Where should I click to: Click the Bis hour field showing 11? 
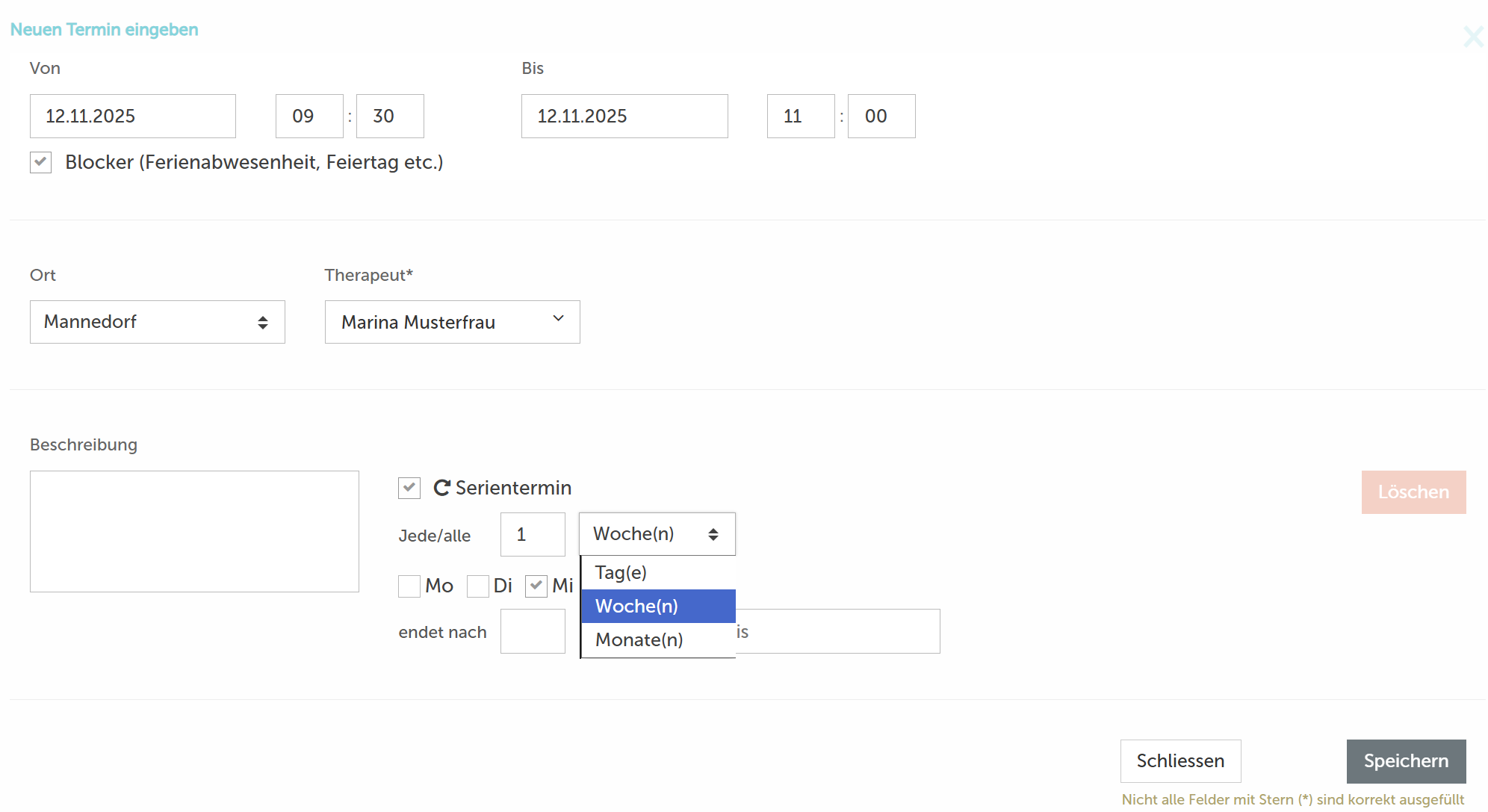click(800, 116)
